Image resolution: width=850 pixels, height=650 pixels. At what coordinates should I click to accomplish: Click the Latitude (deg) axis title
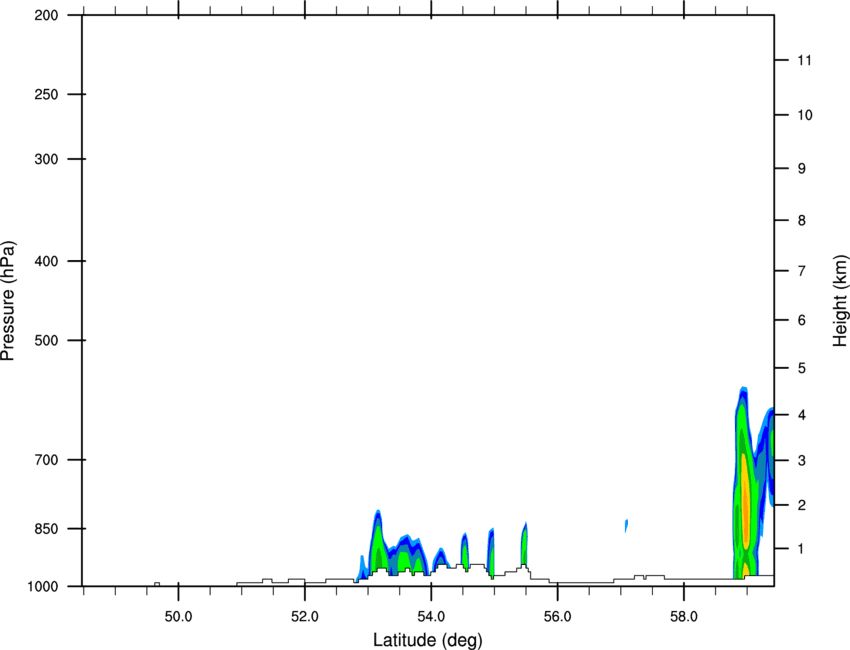[x=427, y=640]
